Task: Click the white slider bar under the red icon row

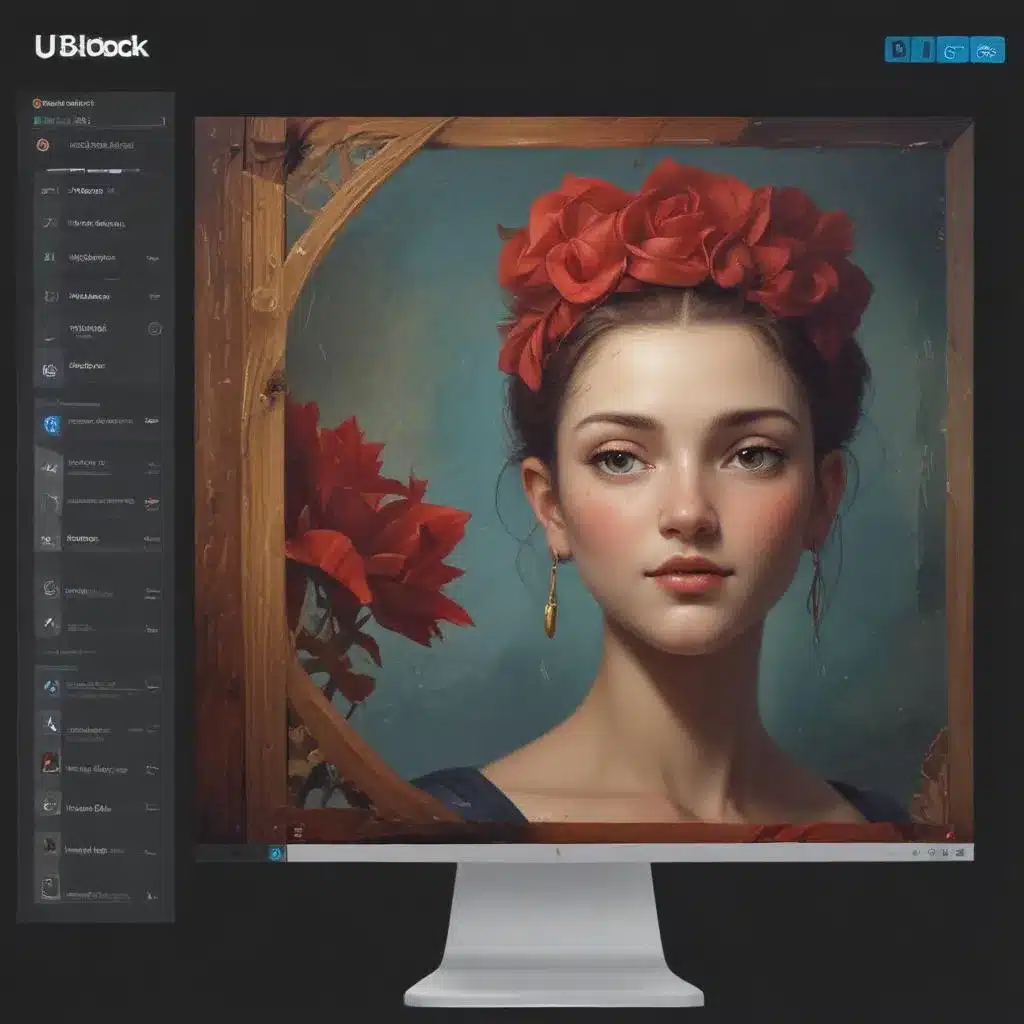Action: click(93, 170)
